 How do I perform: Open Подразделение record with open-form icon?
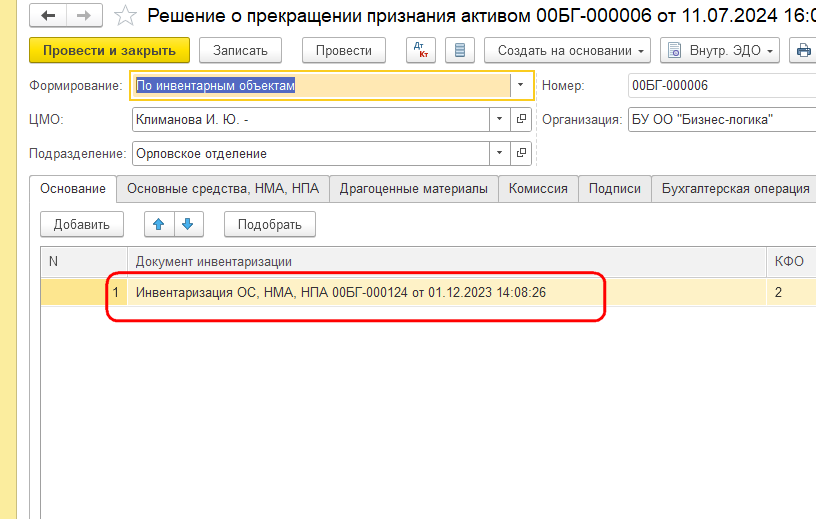pyautogui.click(x=521, y=153)
